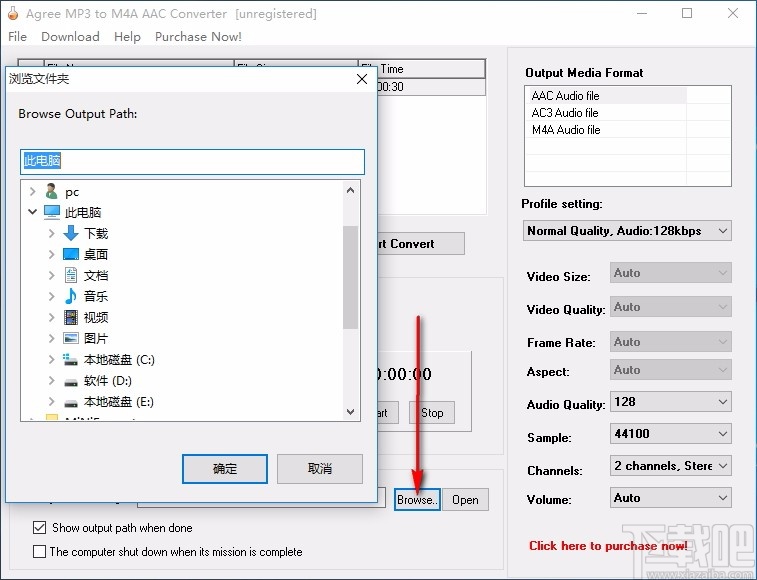Open the Help menu
Screen dimensions: 757x580
(127, 37)
